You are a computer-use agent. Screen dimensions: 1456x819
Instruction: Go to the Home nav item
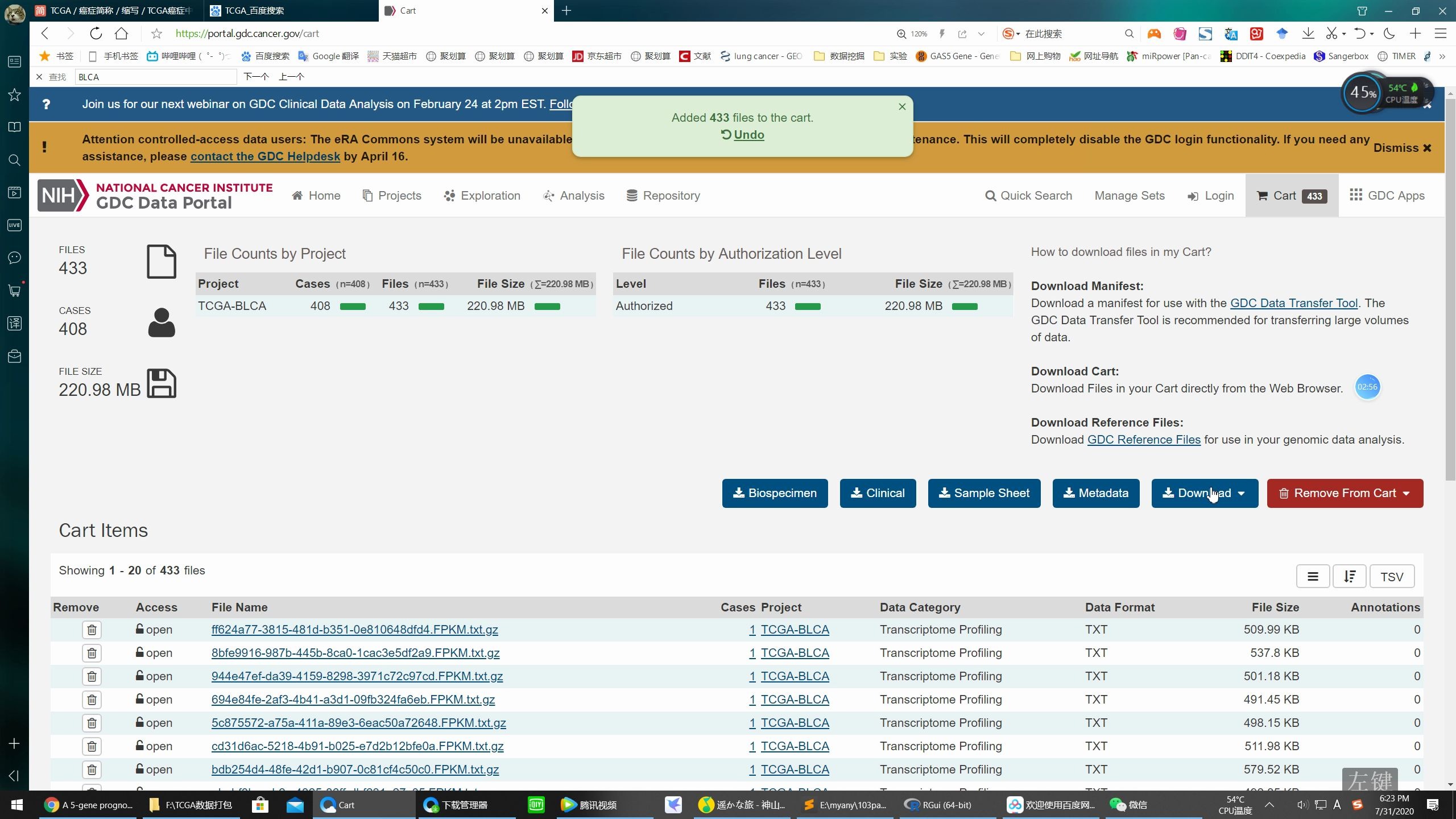316,196
